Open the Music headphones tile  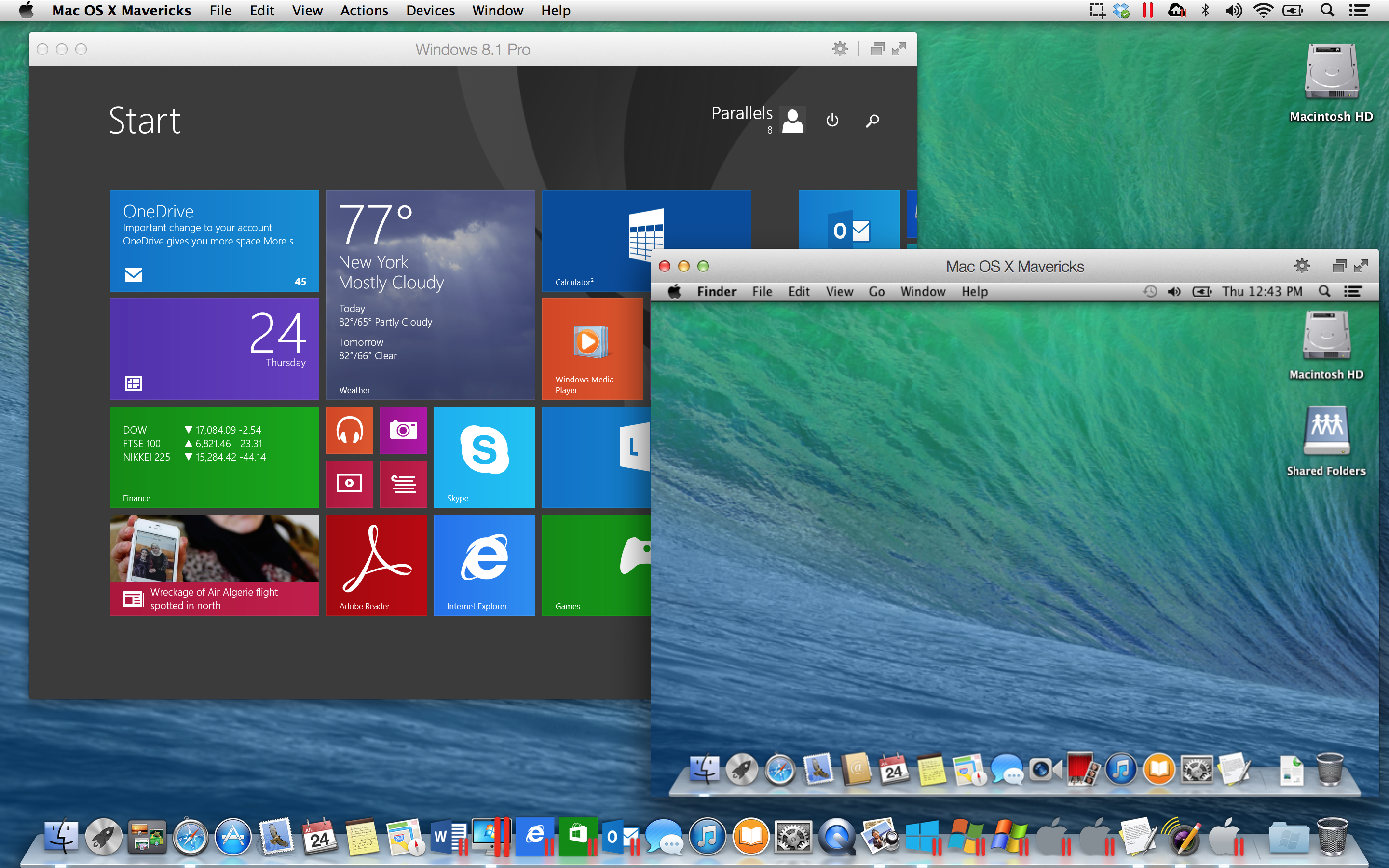[350, 430]
